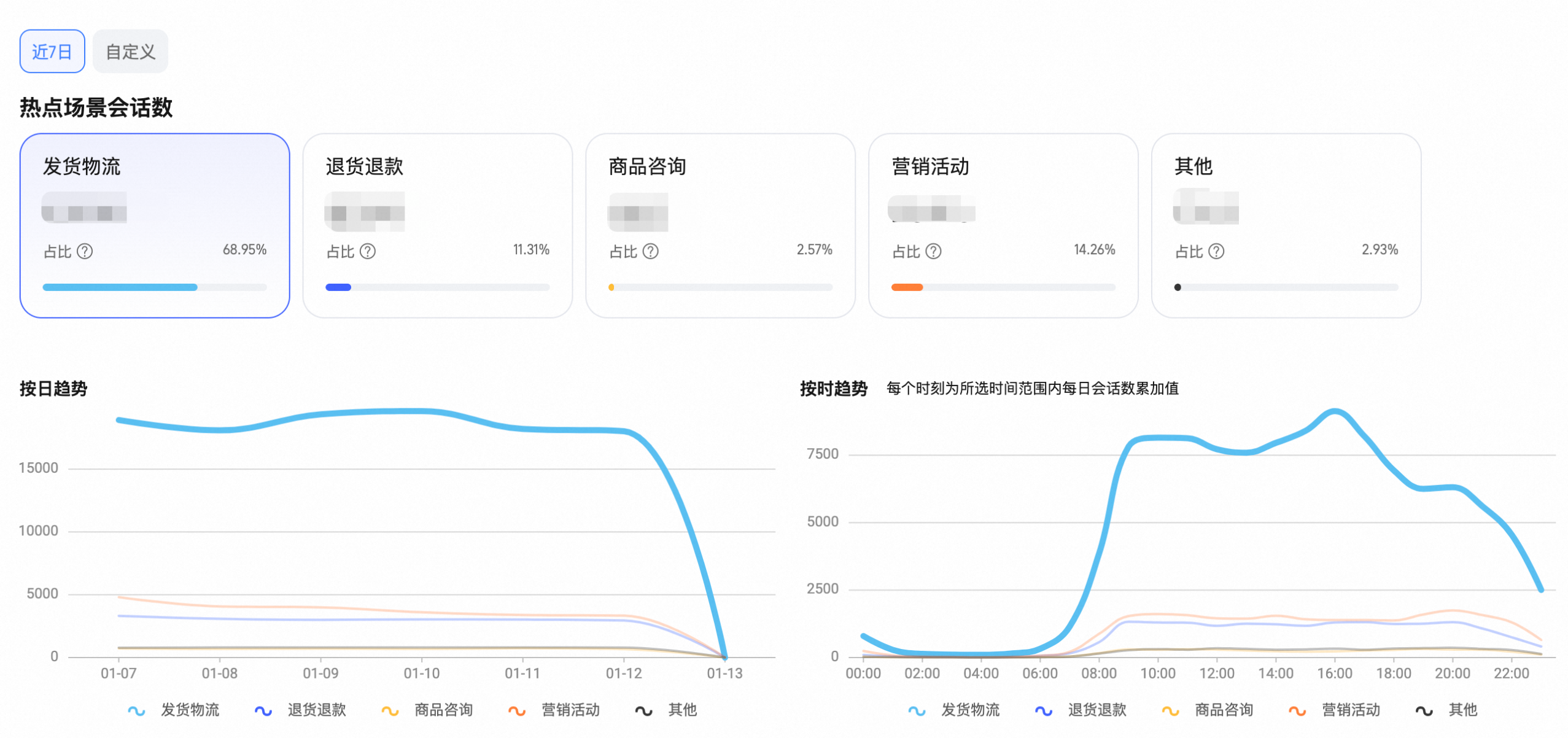Toggle 发货物流 legend in hourly trend chart
The width and height of the screenshot is (1568, 738).
point(954,710)
